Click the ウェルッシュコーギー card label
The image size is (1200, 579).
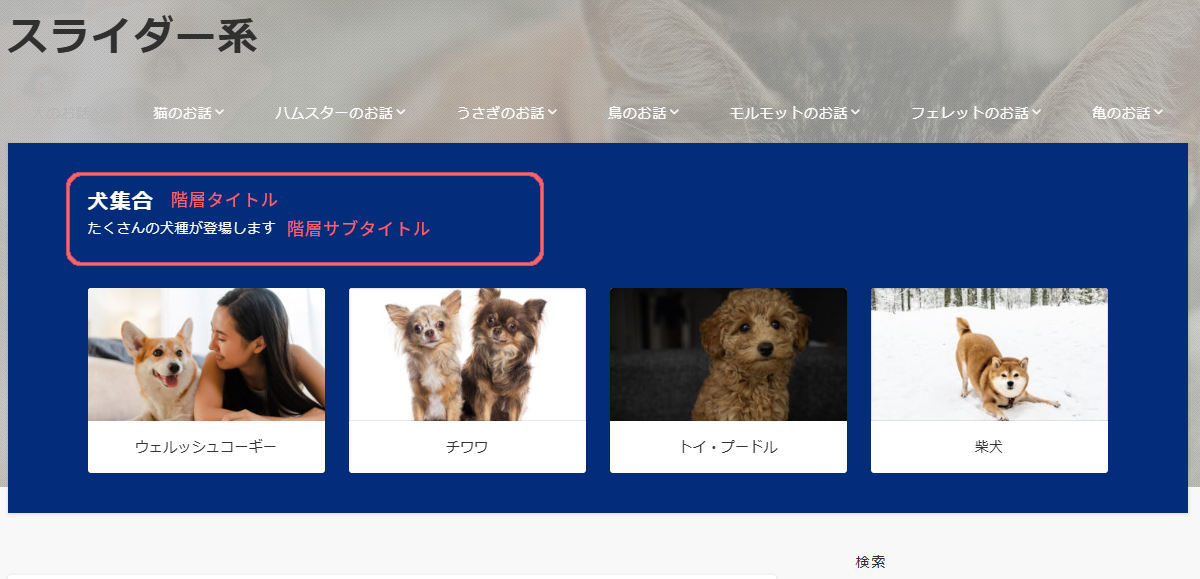pyautogui.click(x=206, y=447)
